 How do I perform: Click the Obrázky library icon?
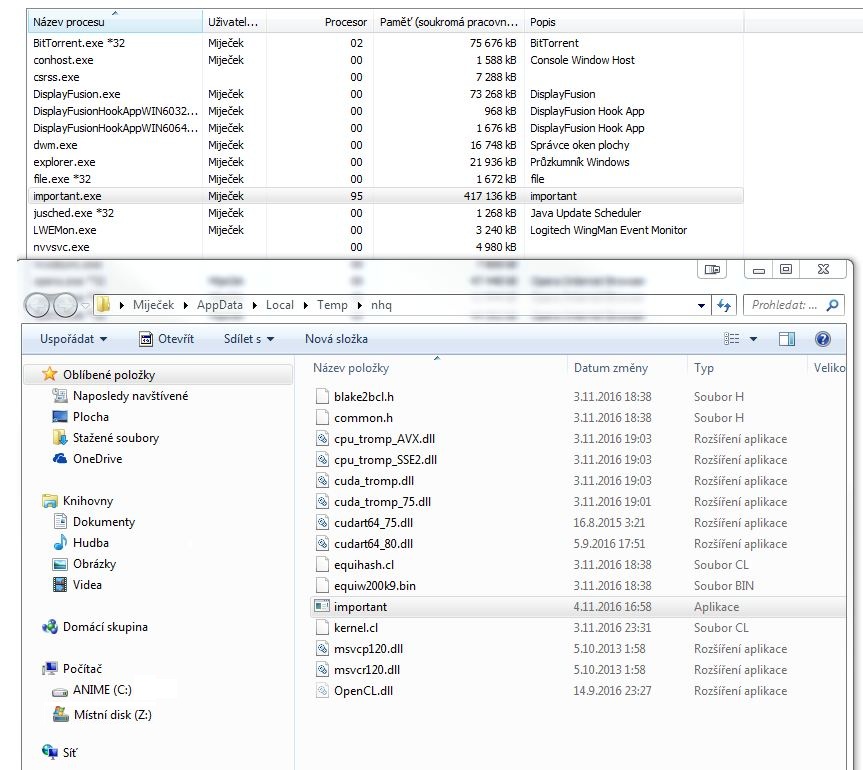click(60, 564)
